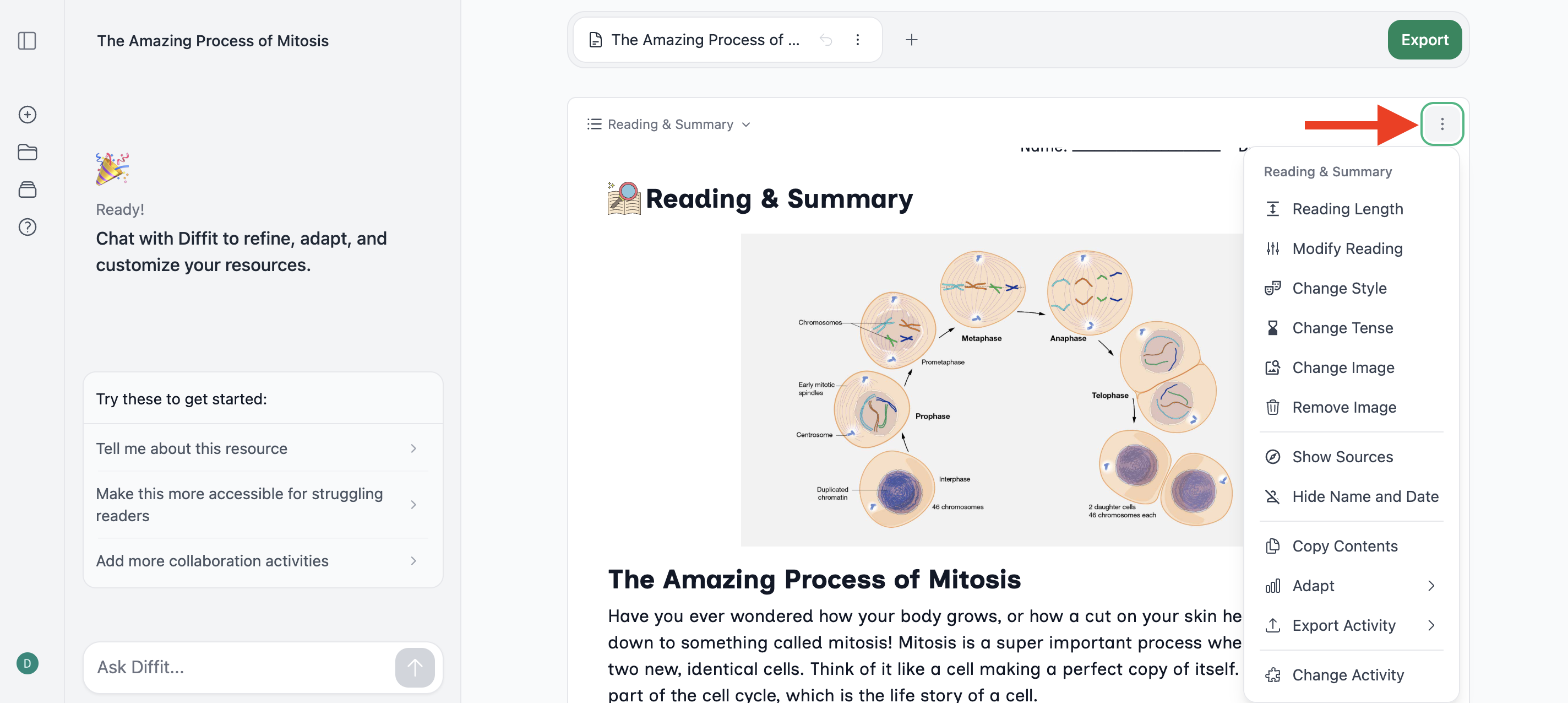
Task: Expand the Export Activity submenu
Action: (1351, 626)
